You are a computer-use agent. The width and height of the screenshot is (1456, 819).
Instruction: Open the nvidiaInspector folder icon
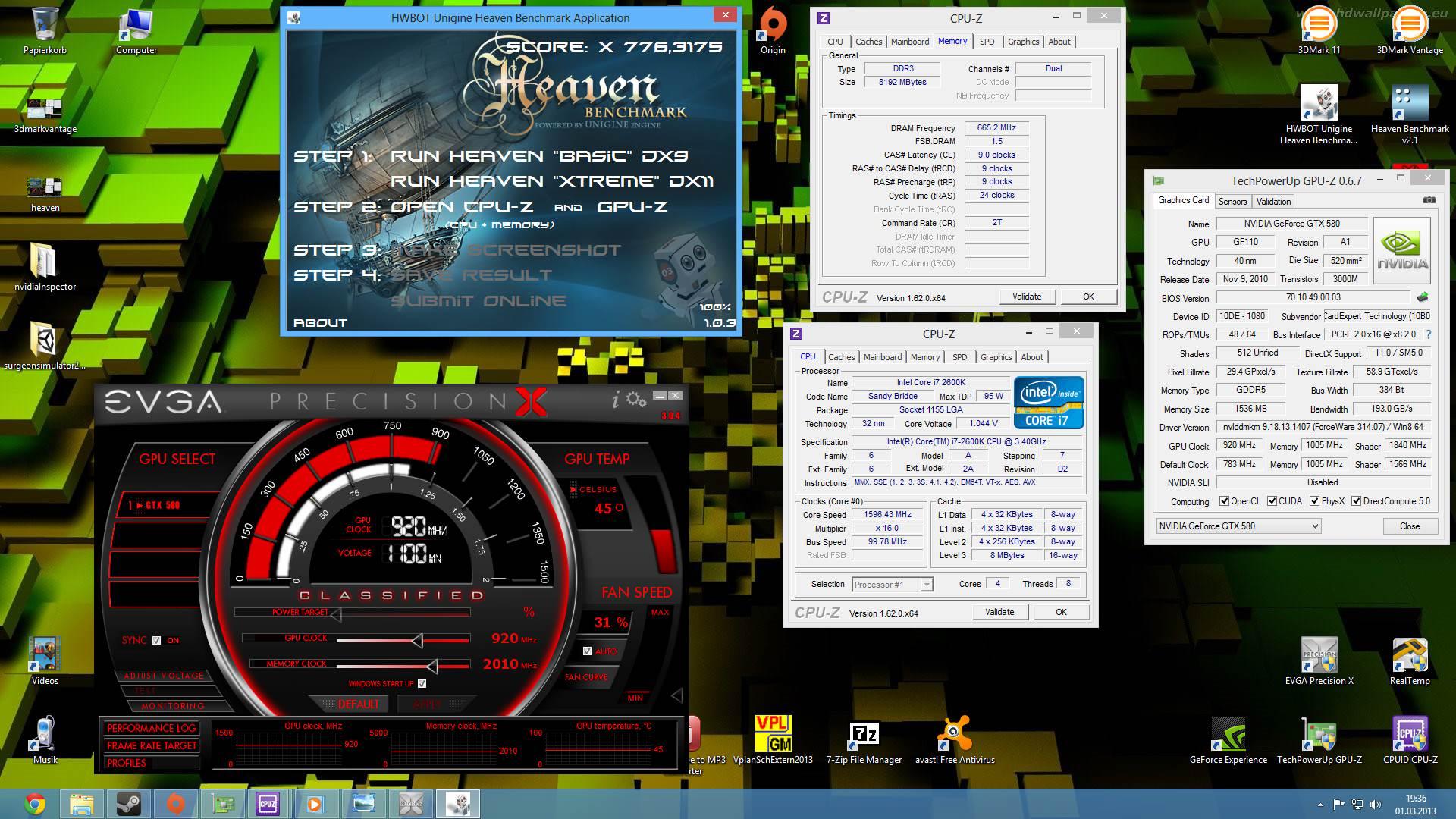45,267
